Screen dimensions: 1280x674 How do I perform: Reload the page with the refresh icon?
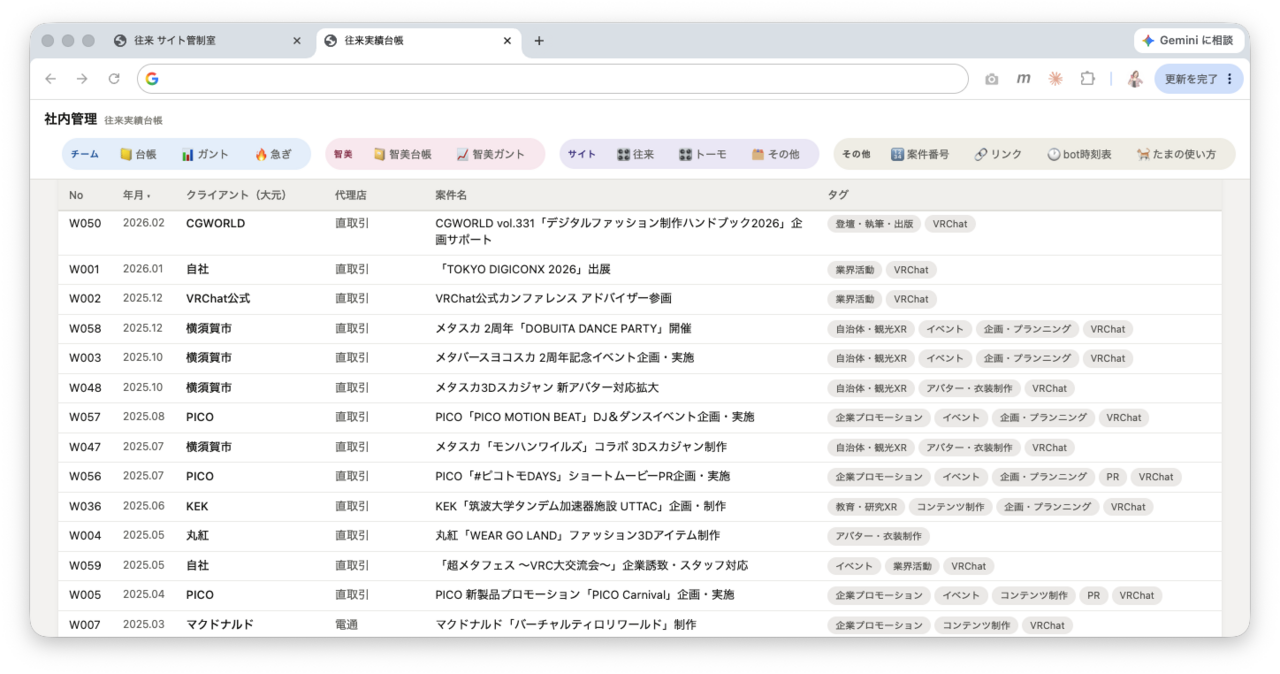click(114, 79)
